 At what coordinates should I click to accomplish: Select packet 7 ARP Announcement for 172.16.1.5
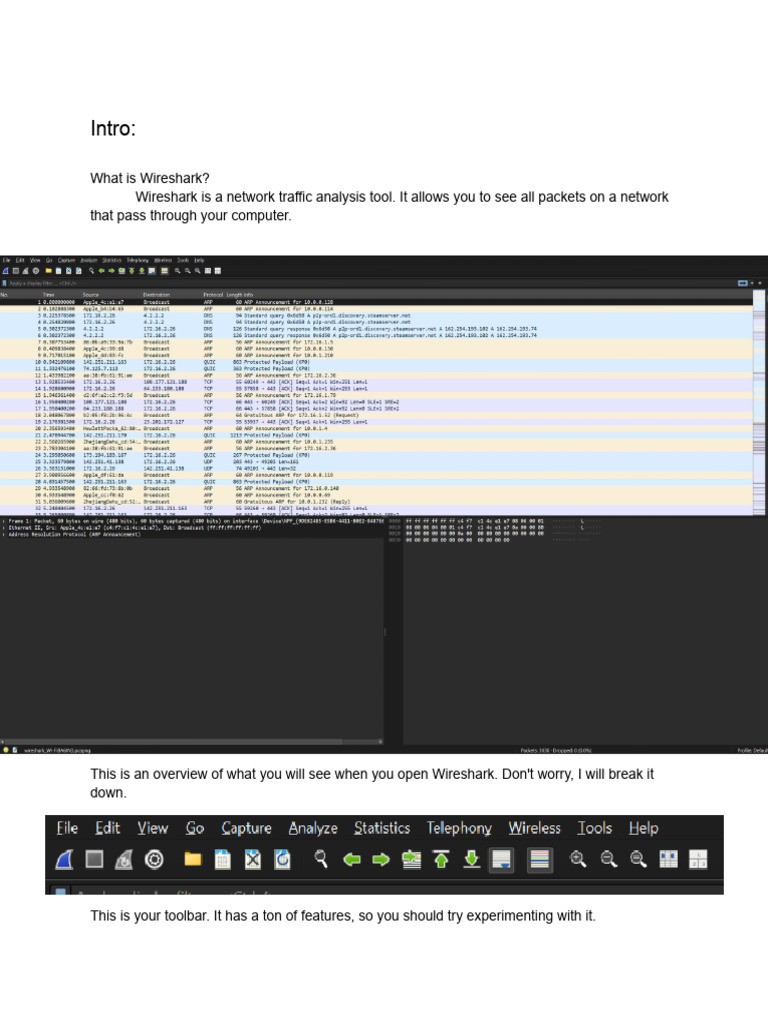click(376, 342)
